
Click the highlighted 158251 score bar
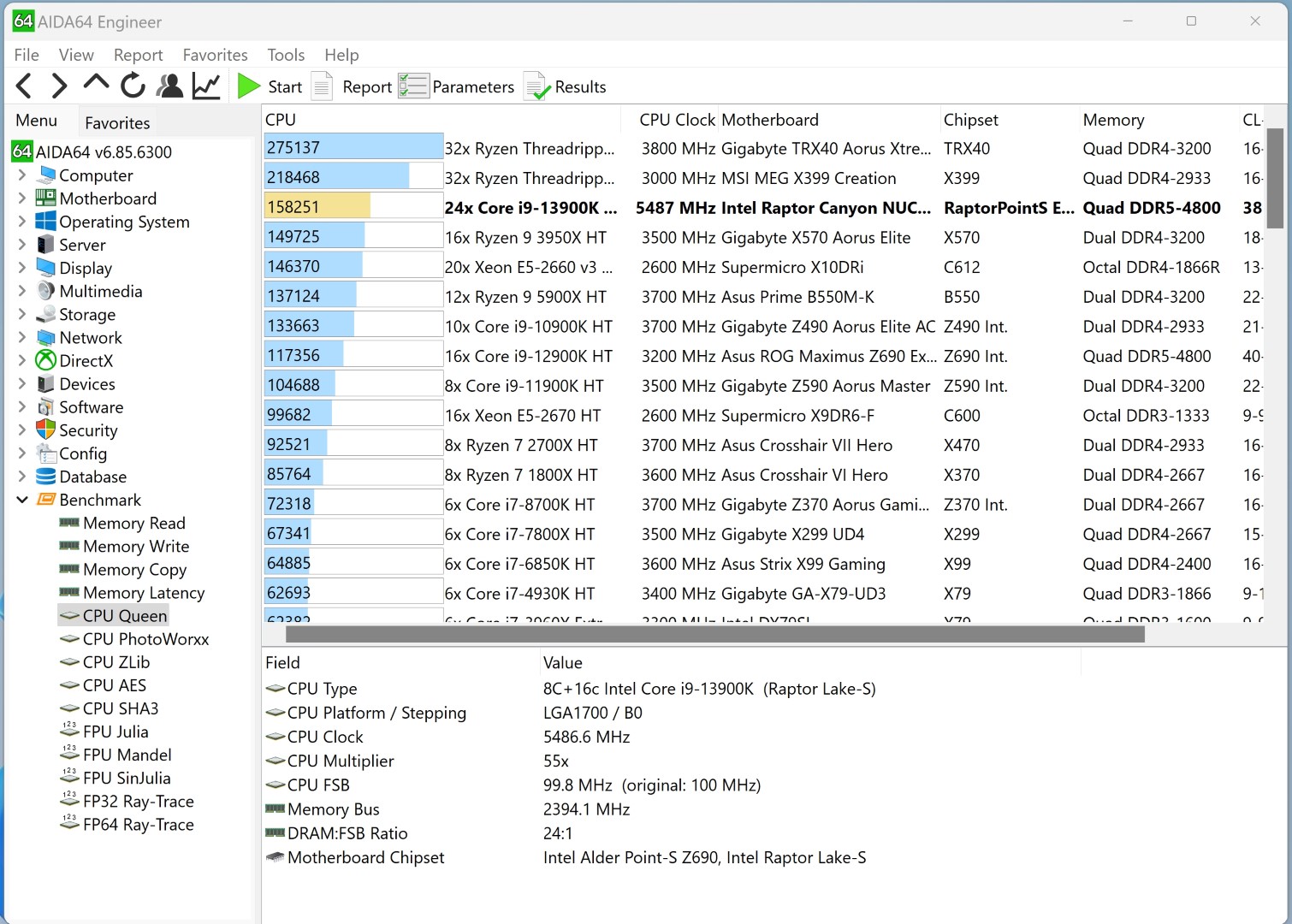pyautogui.click(x=353, y=207)
